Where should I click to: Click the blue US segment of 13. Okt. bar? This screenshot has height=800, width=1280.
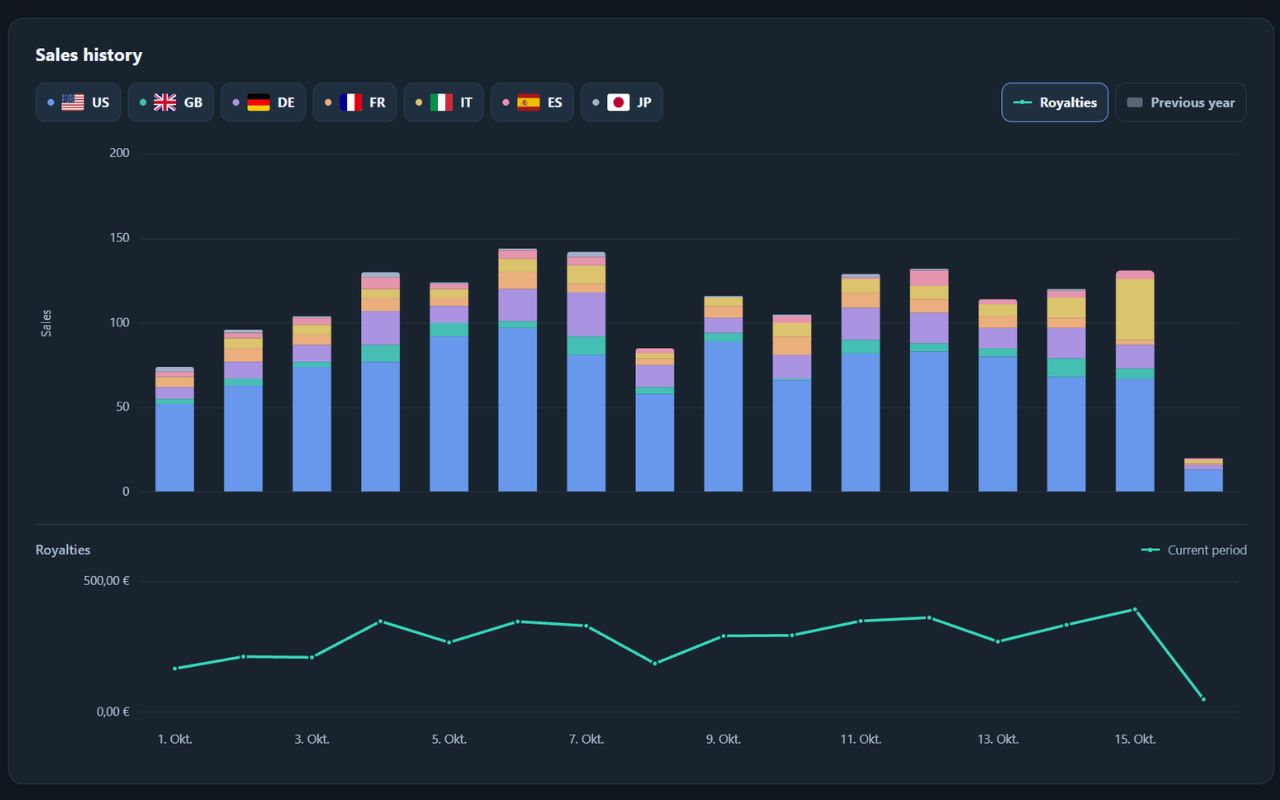(998, 424)
